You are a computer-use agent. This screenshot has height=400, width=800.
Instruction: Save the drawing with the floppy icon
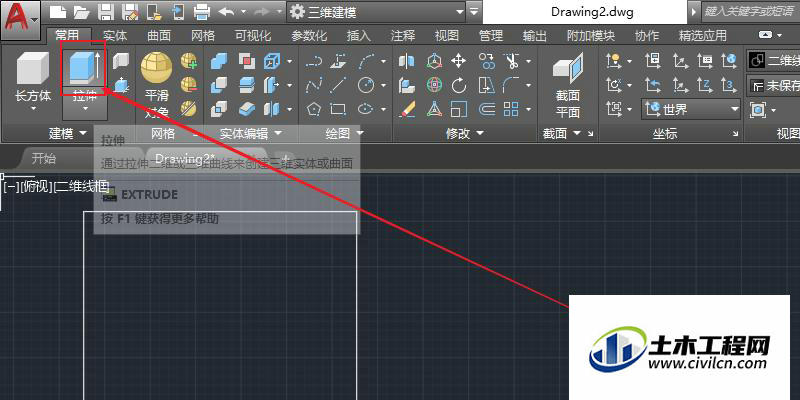tap(106, 12)
